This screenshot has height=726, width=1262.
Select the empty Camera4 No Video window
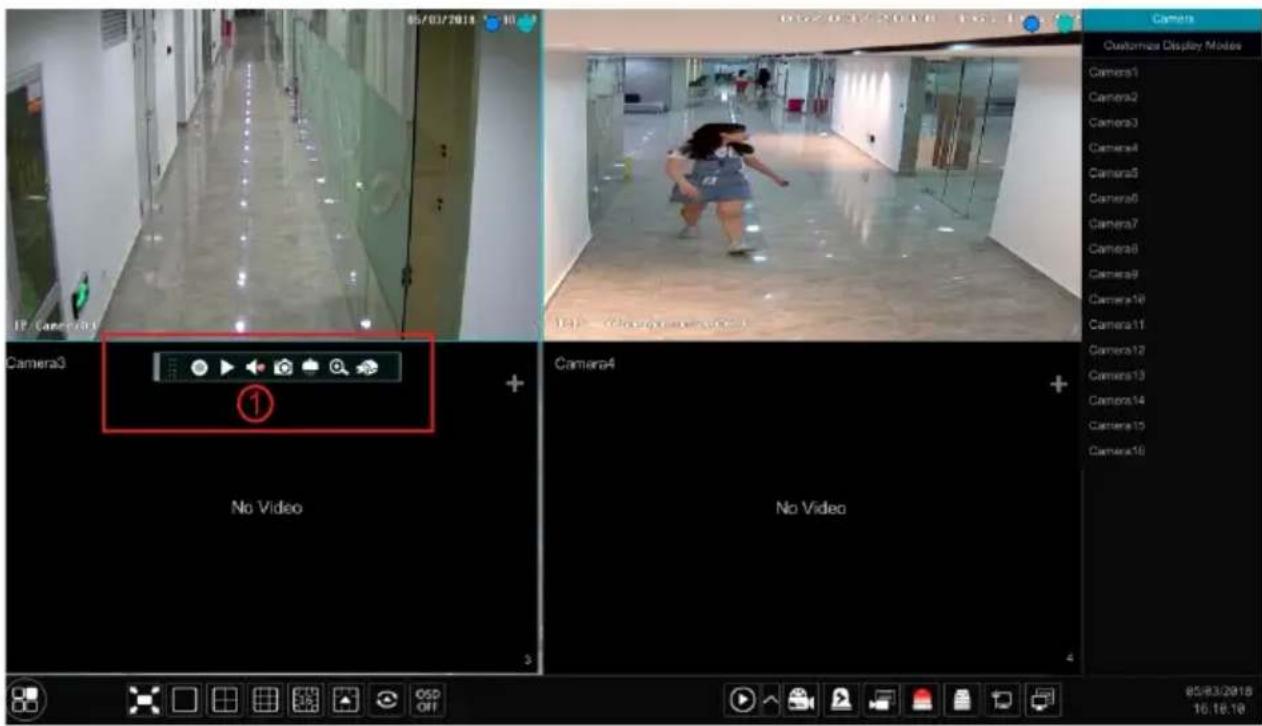pyautogui.click(x=812, y=508)
